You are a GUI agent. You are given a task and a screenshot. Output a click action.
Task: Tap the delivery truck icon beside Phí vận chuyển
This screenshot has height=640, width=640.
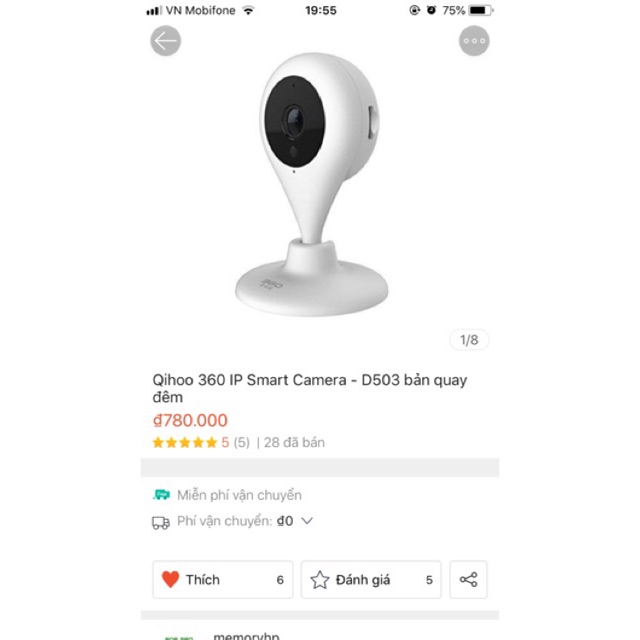(161, 522)
